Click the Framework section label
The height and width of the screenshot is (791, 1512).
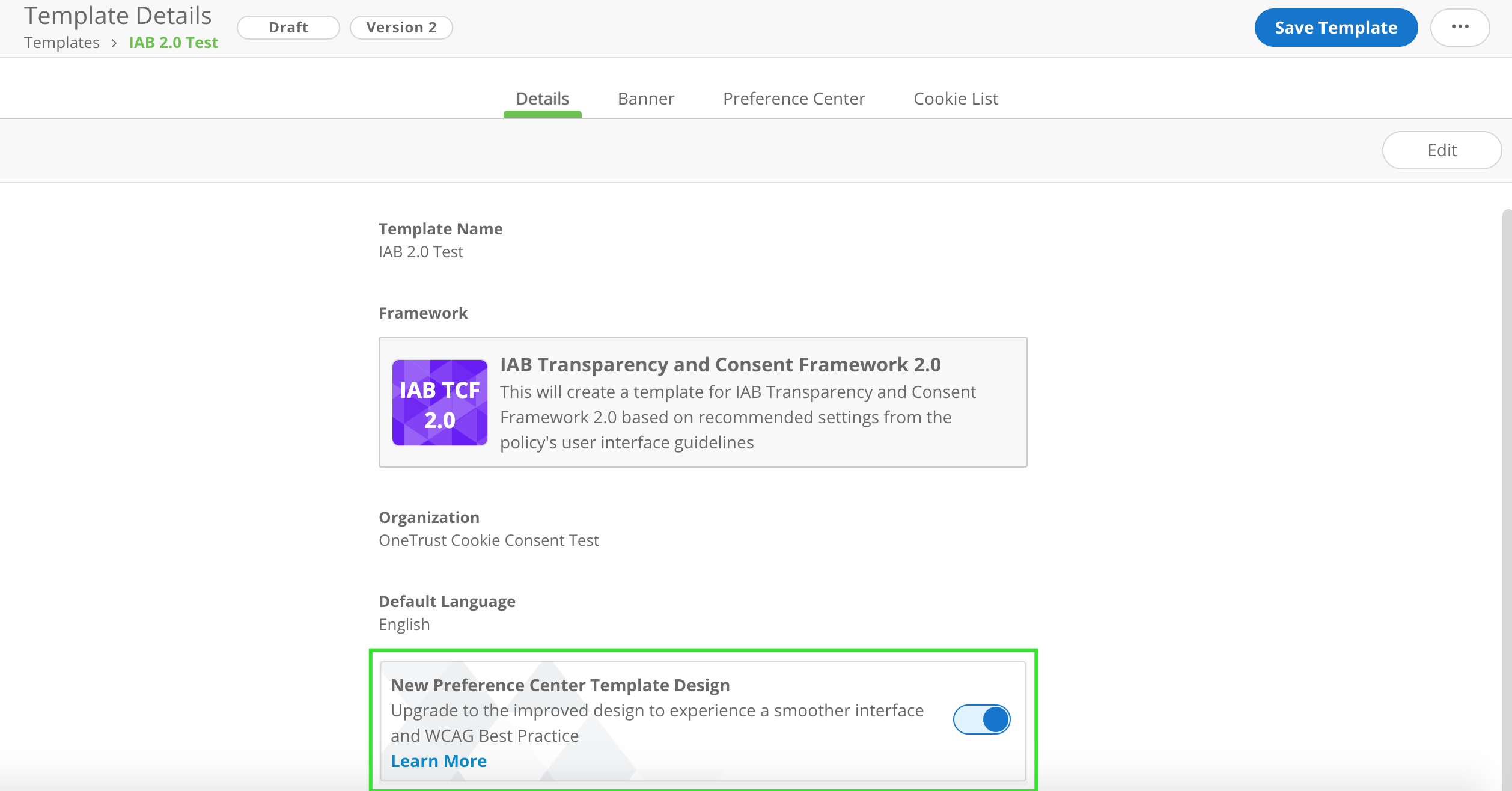point(423,313)
